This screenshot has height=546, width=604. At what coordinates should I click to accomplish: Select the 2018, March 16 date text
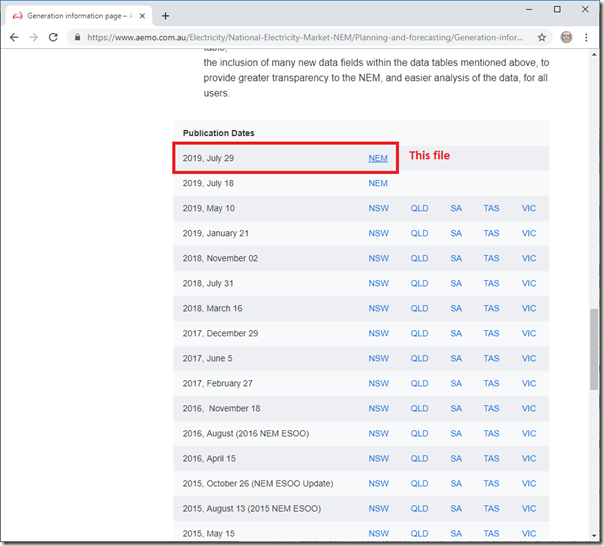[212, 309]
